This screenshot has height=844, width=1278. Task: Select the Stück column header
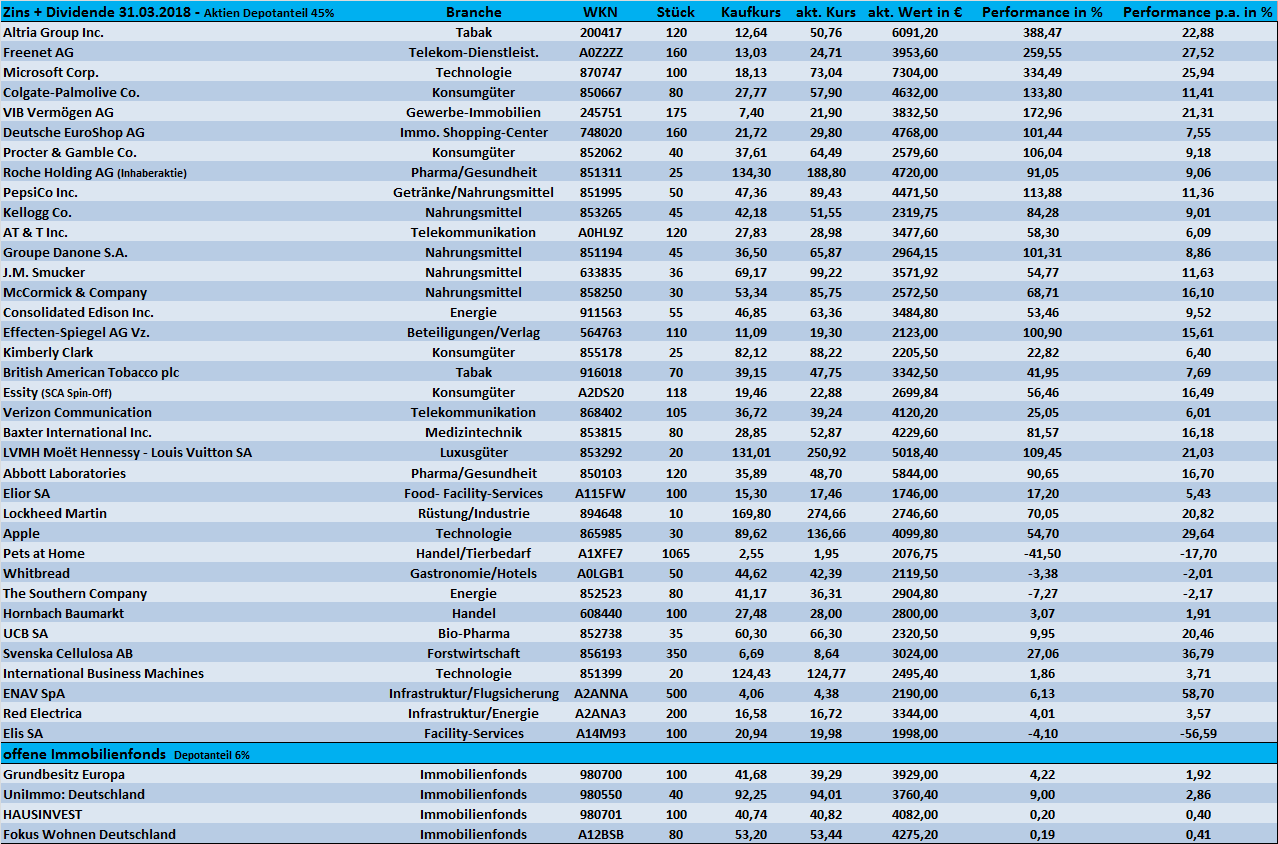676,12
